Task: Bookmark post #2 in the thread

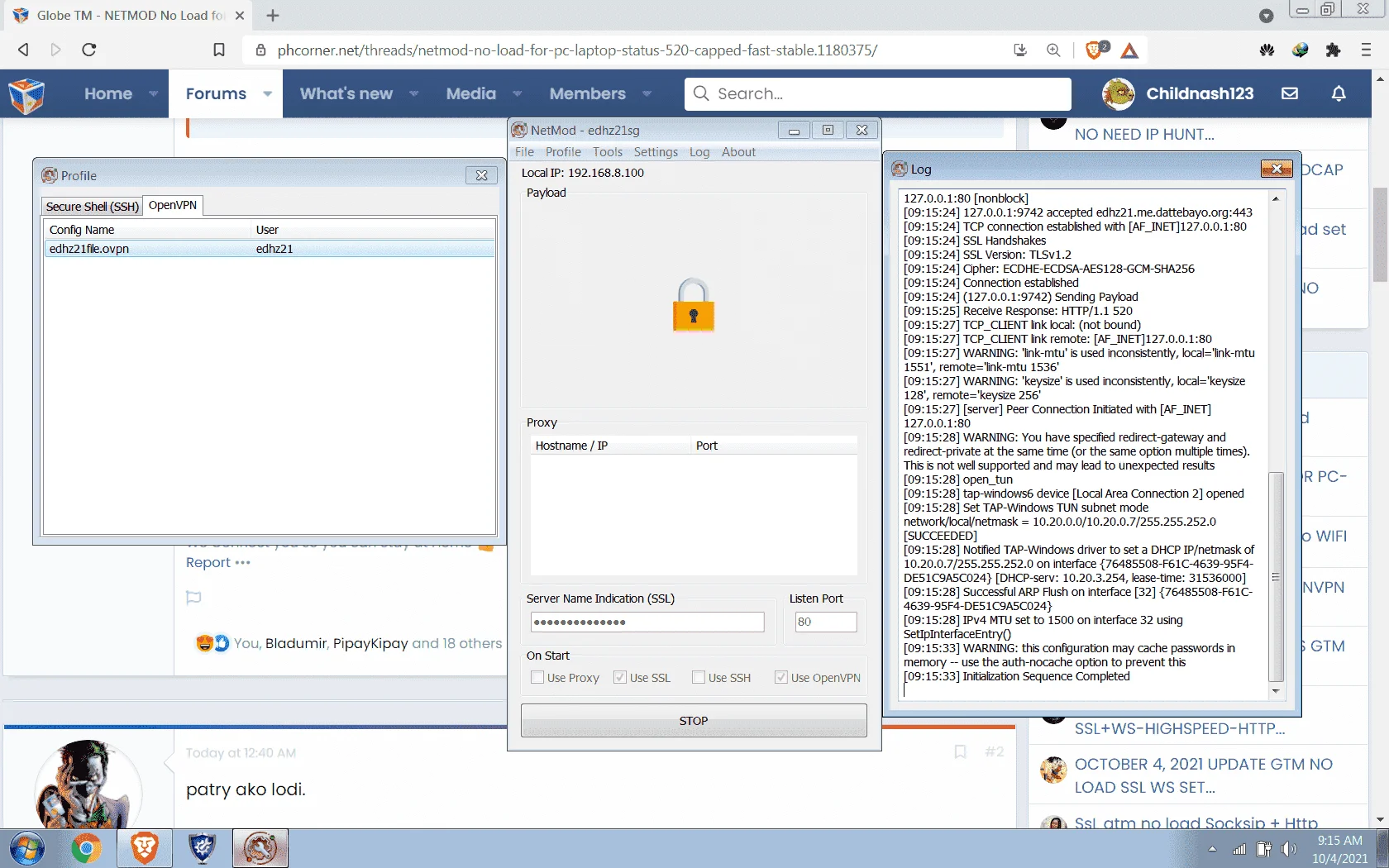Action: click(960, 751)
